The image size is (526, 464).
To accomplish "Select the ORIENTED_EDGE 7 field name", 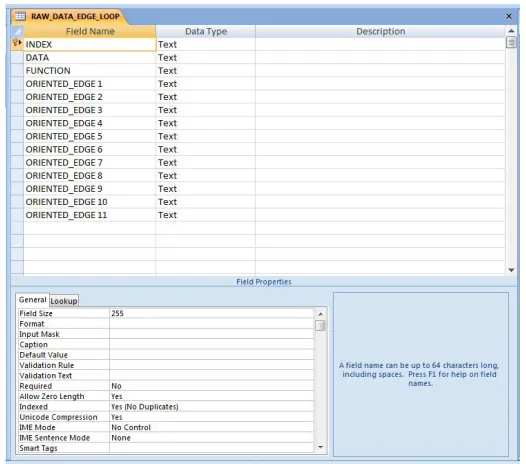I will coord(90,162).
